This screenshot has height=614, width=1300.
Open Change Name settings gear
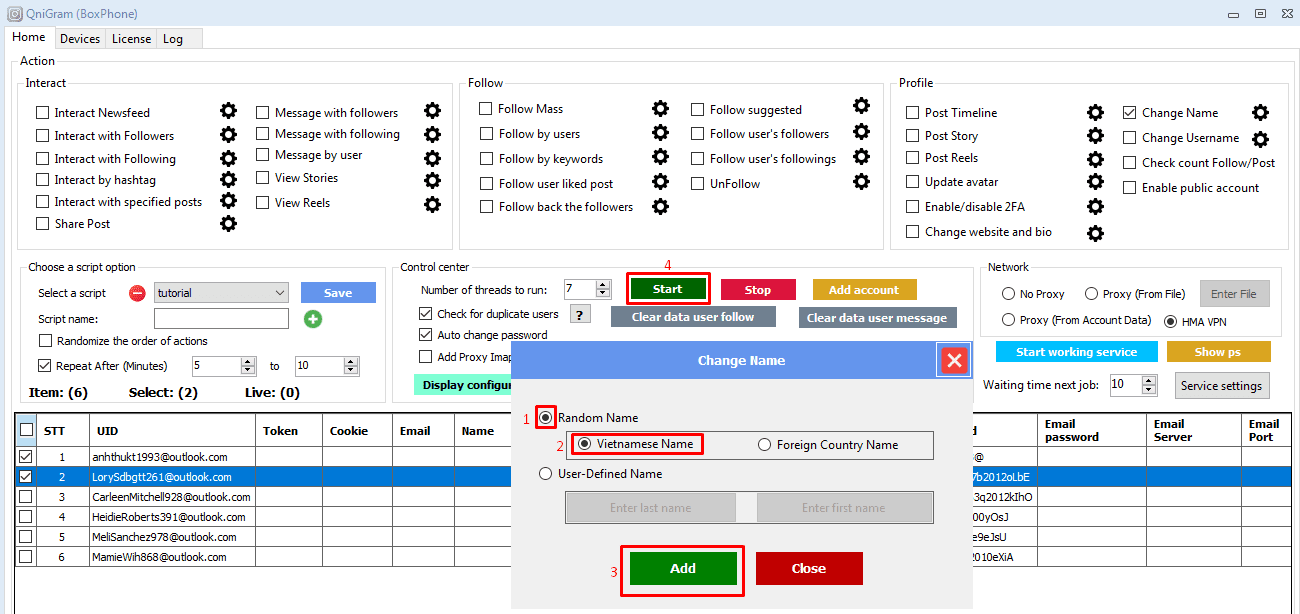1260,113
